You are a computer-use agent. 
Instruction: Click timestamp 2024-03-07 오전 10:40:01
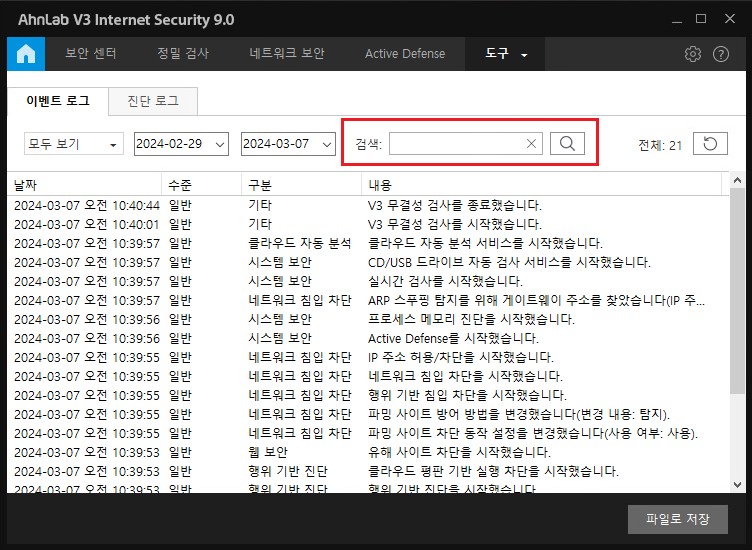tap(87, 224)
